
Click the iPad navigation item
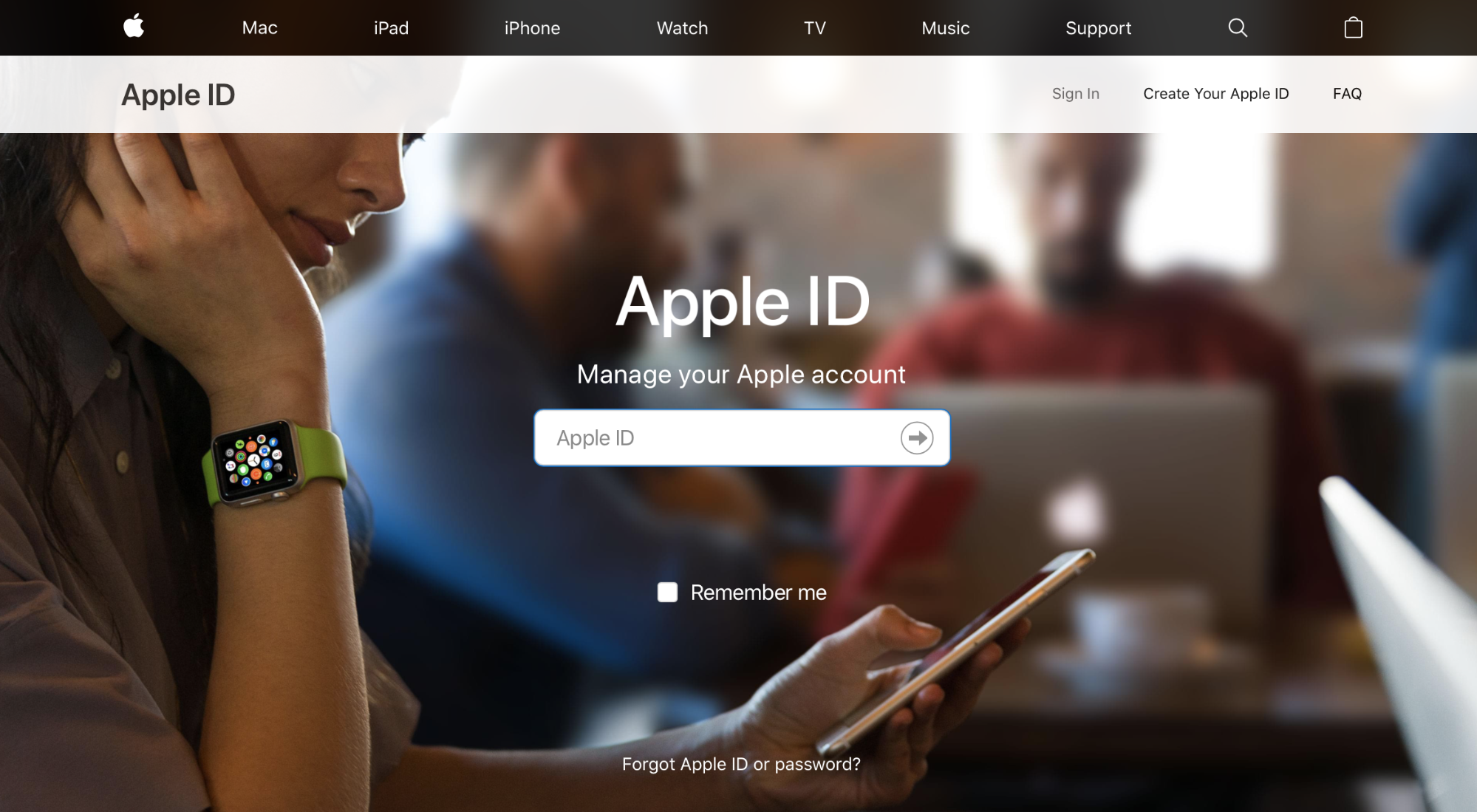tap(391, 27)
